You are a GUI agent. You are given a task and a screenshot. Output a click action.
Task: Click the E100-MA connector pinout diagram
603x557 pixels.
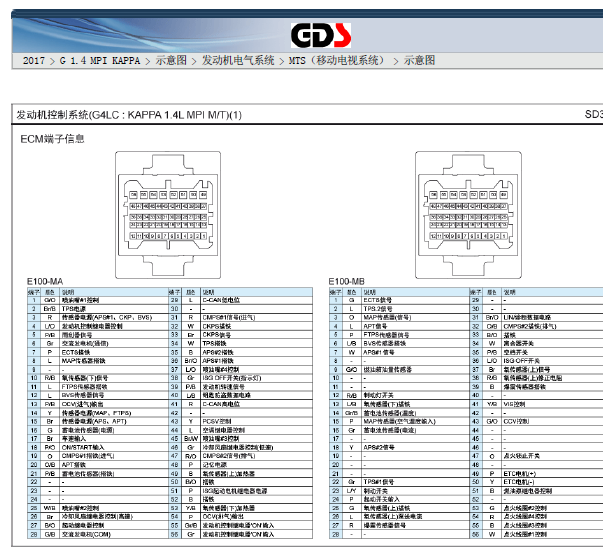[x=168, y=215]
